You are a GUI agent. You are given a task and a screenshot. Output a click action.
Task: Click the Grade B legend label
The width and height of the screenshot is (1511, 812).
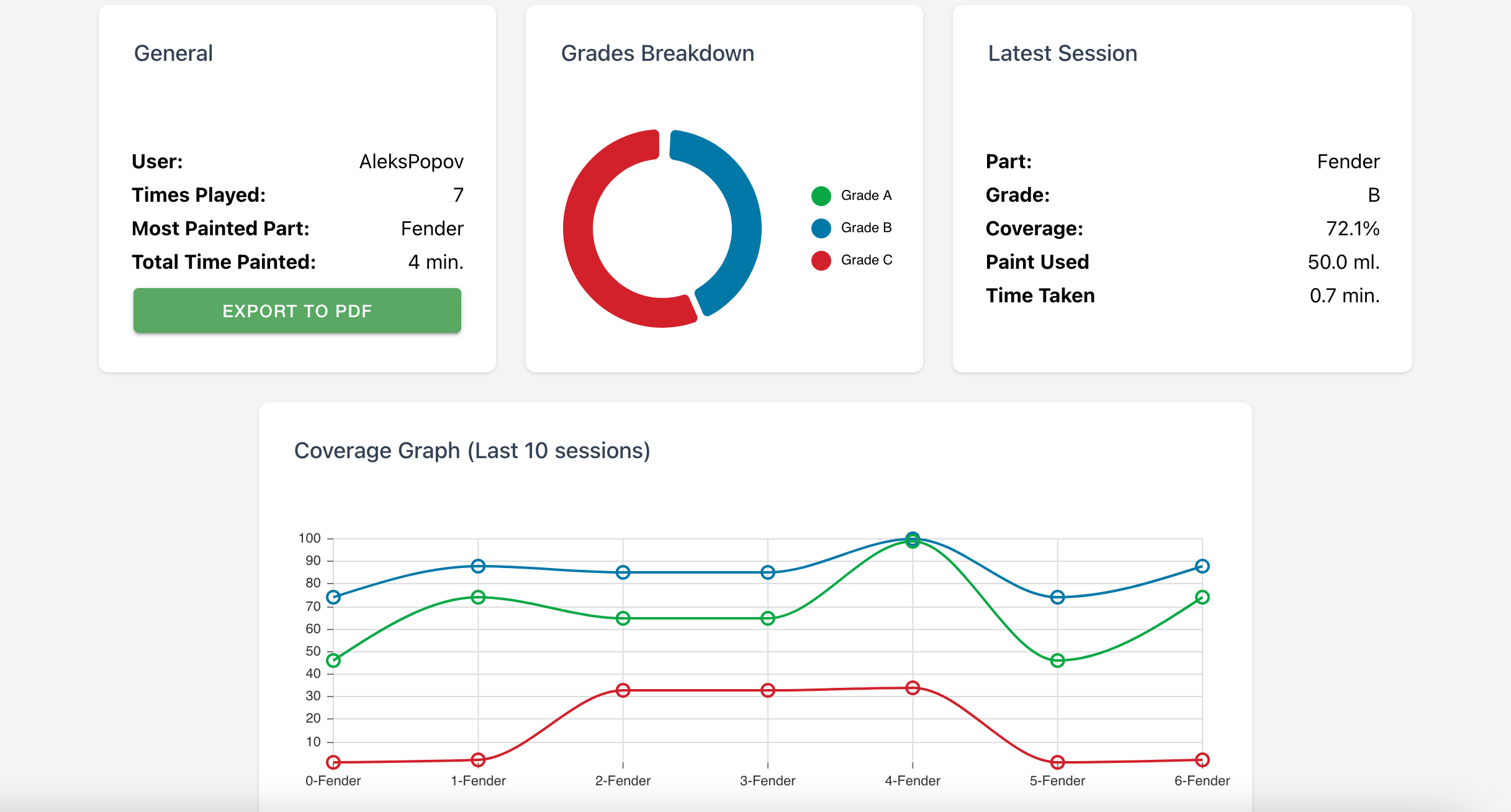[866, 228]
